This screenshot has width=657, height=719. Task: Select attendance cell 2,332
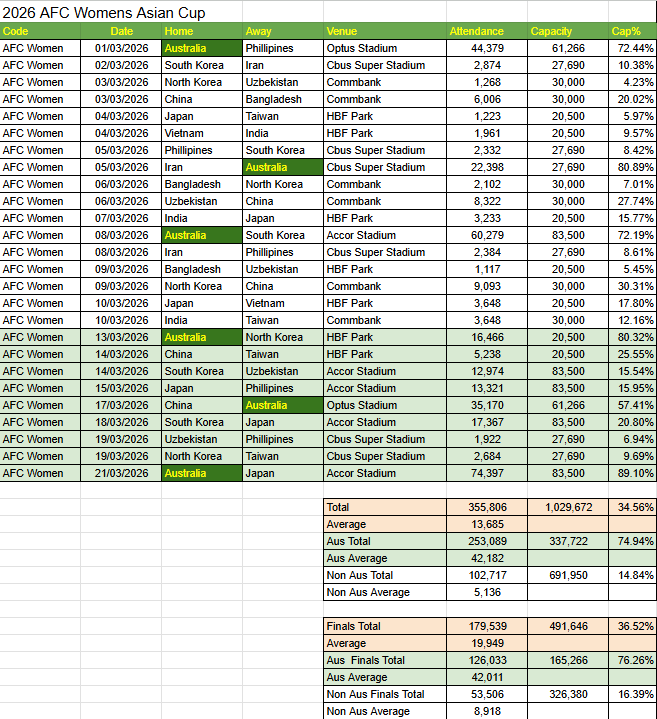coord(487,150)
